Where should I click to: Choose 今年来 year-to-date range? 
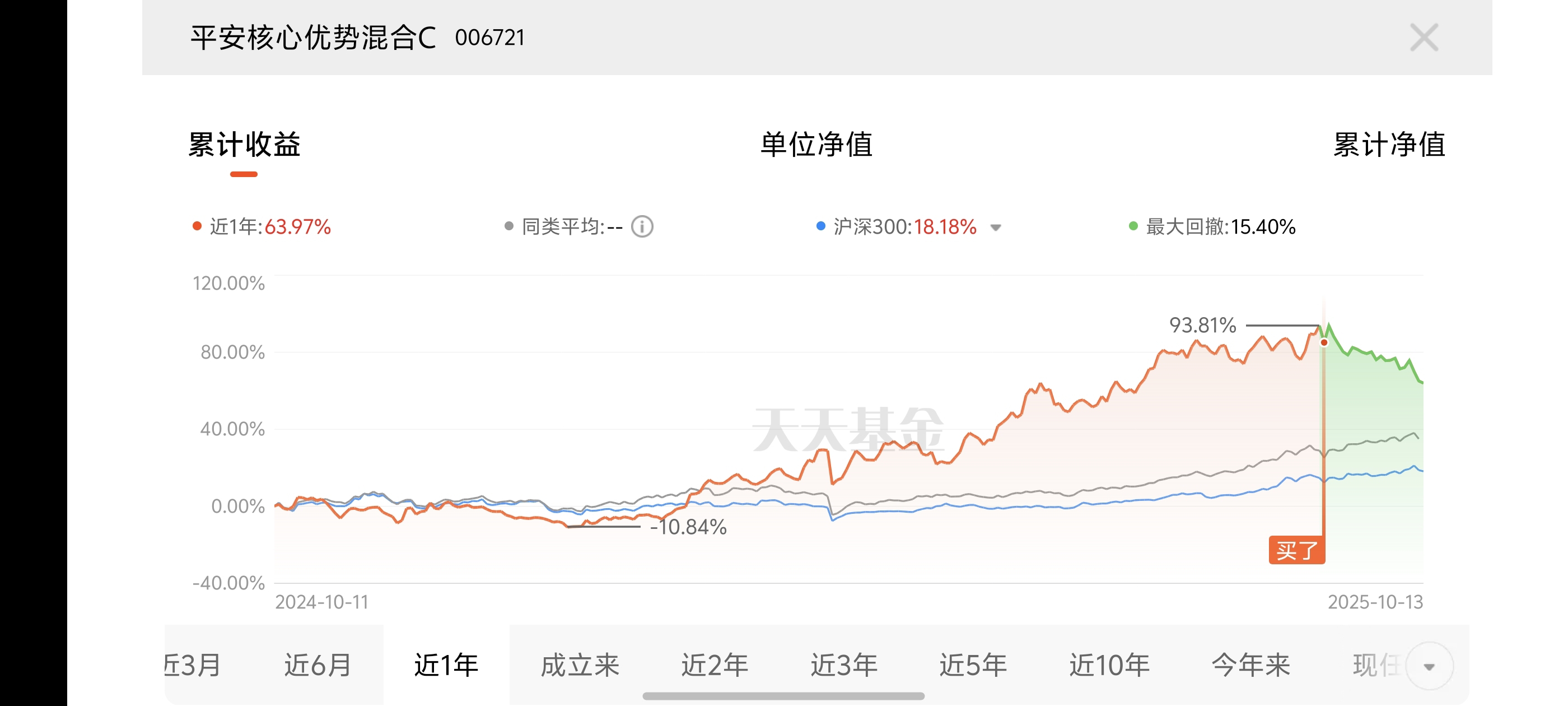1250,665
